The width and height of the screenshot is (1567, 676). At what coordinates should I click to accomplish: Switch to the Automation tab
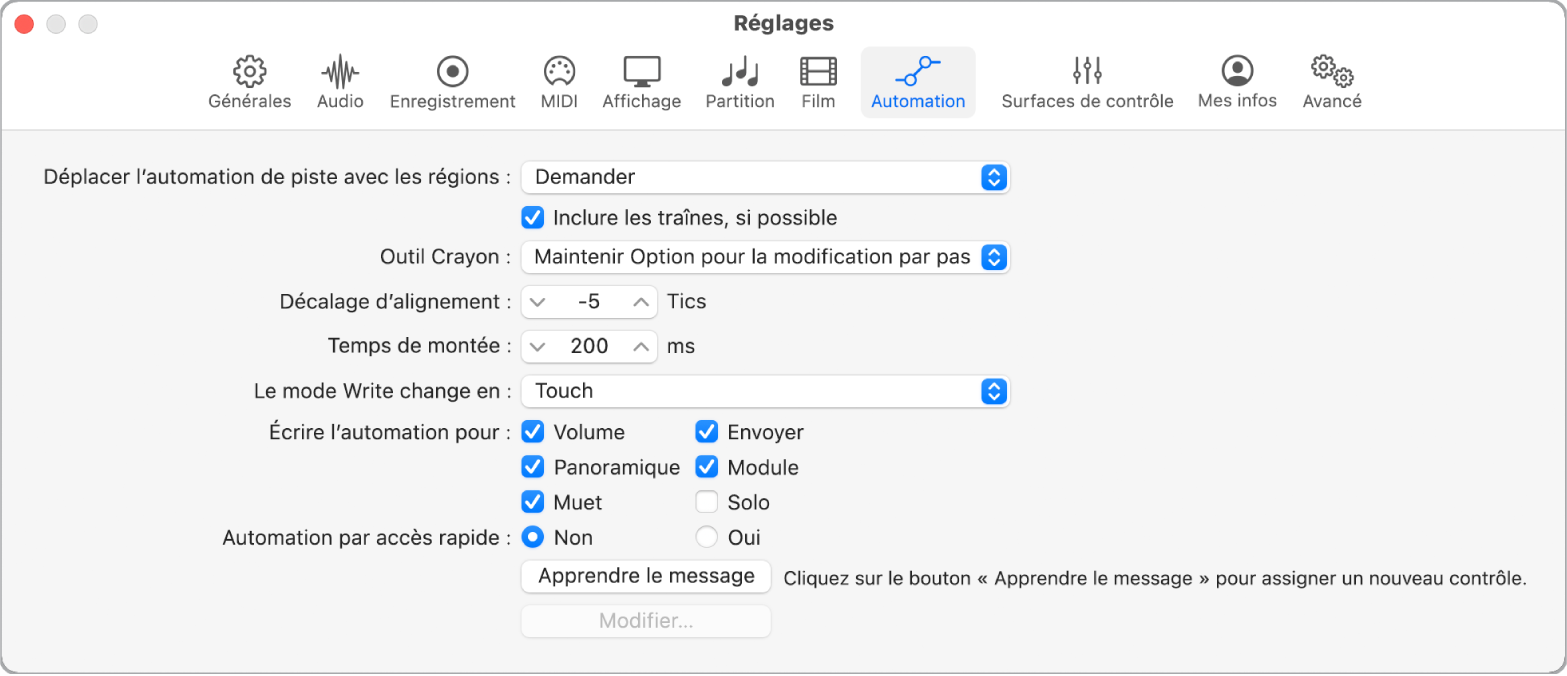tap(916, 80)
